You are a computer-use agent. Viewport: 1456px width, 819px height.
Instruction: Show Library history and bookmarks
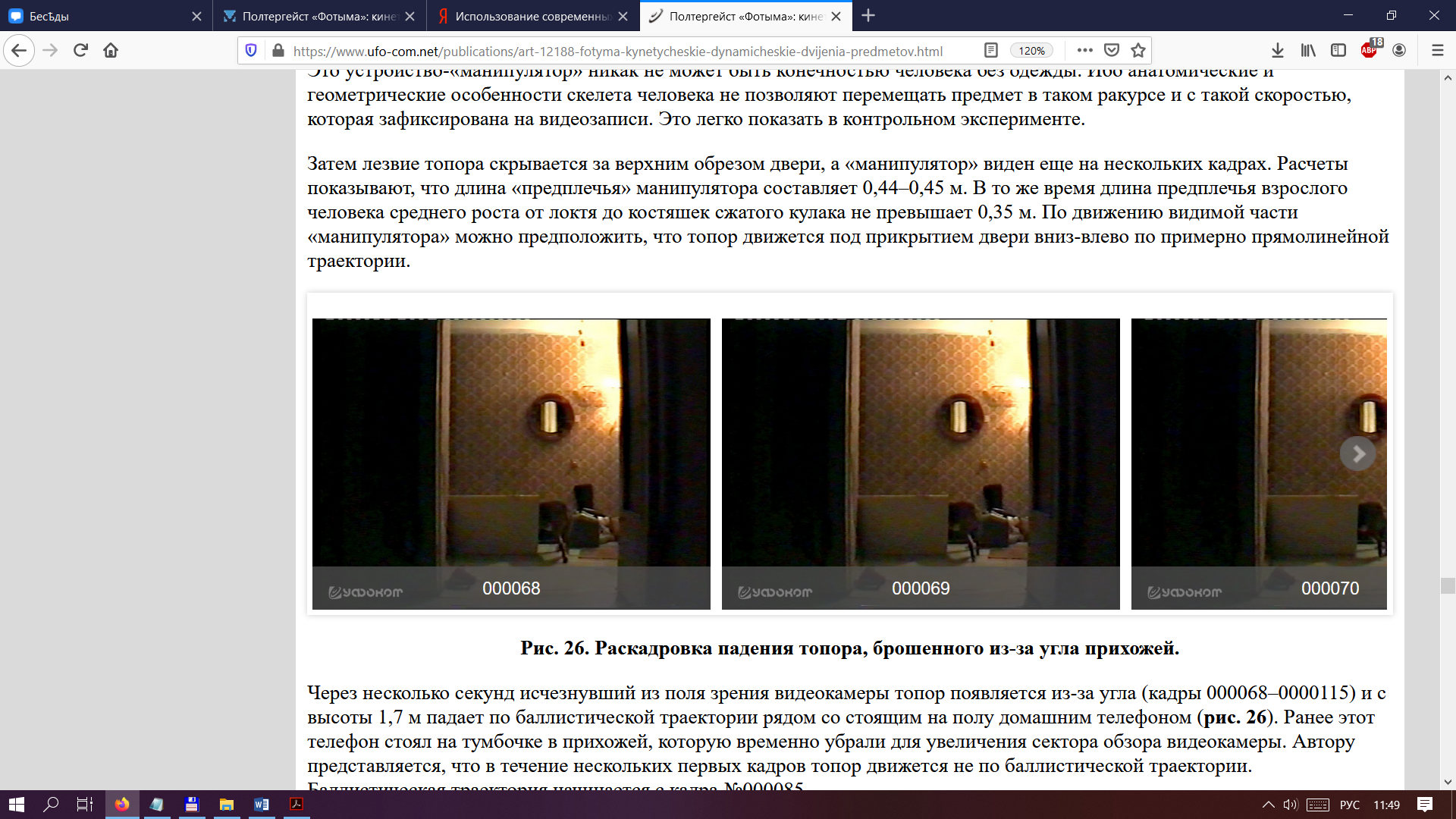(1308, 50)
